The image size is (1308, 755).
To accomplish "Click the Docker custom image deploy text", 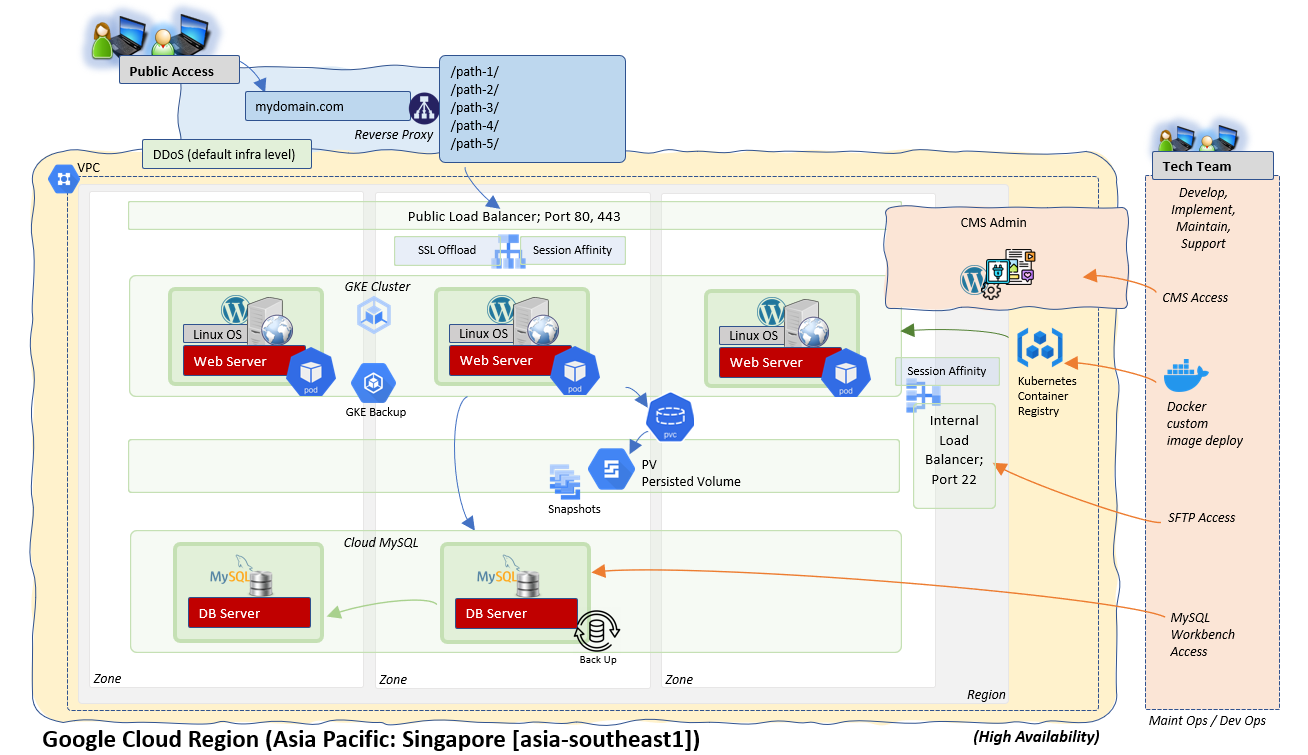I will pyautogui.click(x=1204, y=423).
